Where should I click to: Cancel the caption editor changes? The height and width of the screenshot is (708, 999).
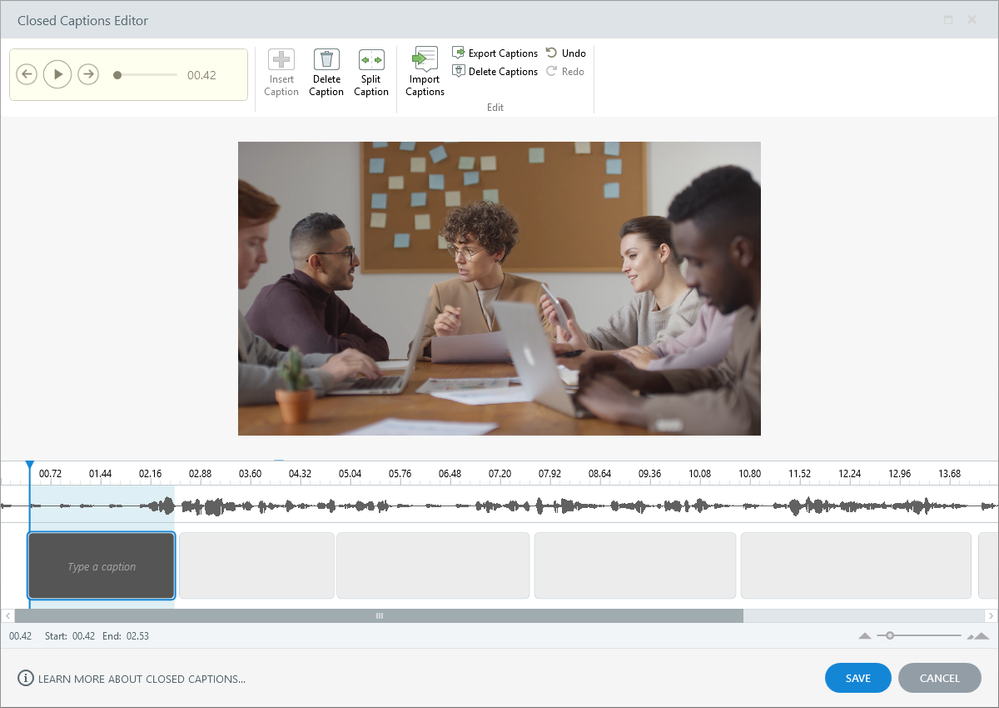pos(939,678)
